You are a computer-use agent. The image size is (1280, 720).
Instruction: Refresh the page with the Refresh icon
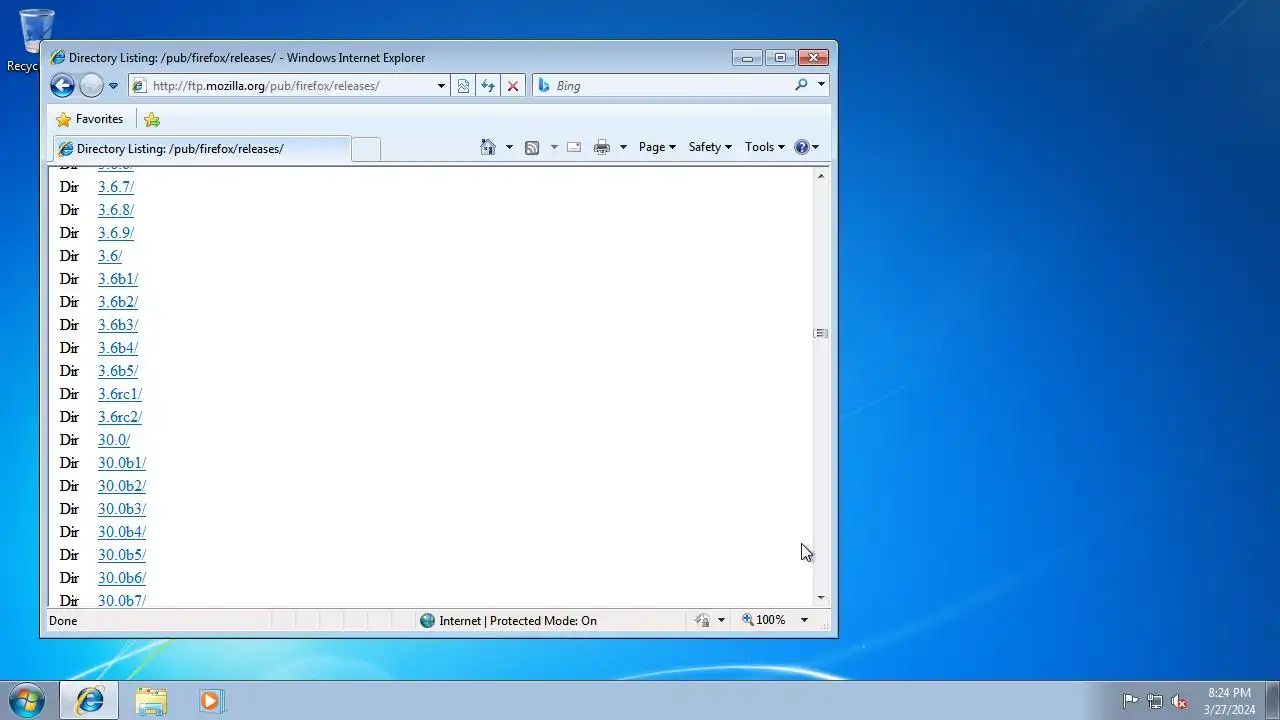point(488,86)
